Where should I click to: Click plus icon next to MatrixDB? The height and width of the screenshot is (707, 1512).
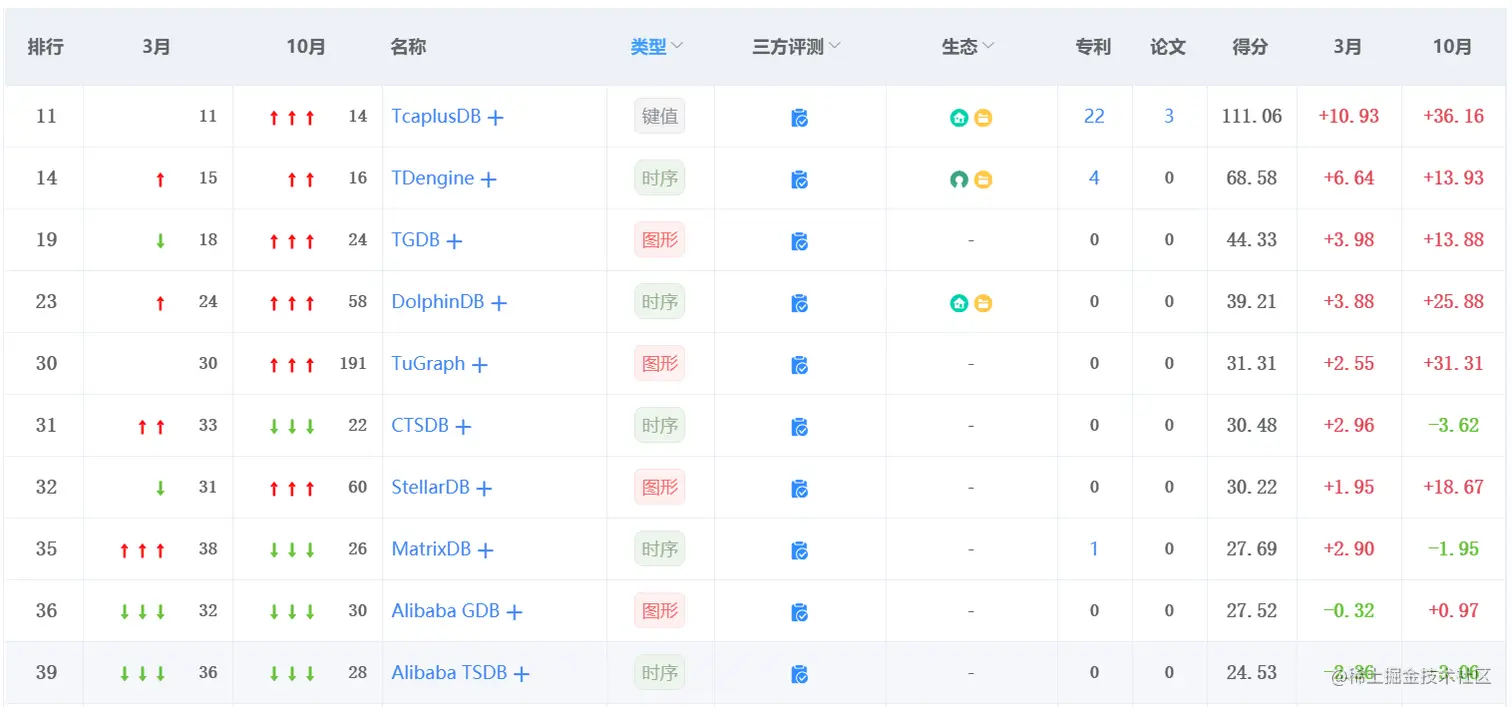pos(486,551)
